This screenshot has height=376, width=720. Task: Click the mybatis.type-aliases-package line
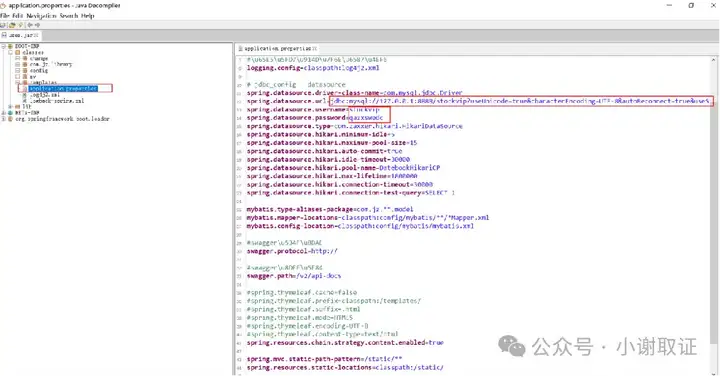point(330,209)
